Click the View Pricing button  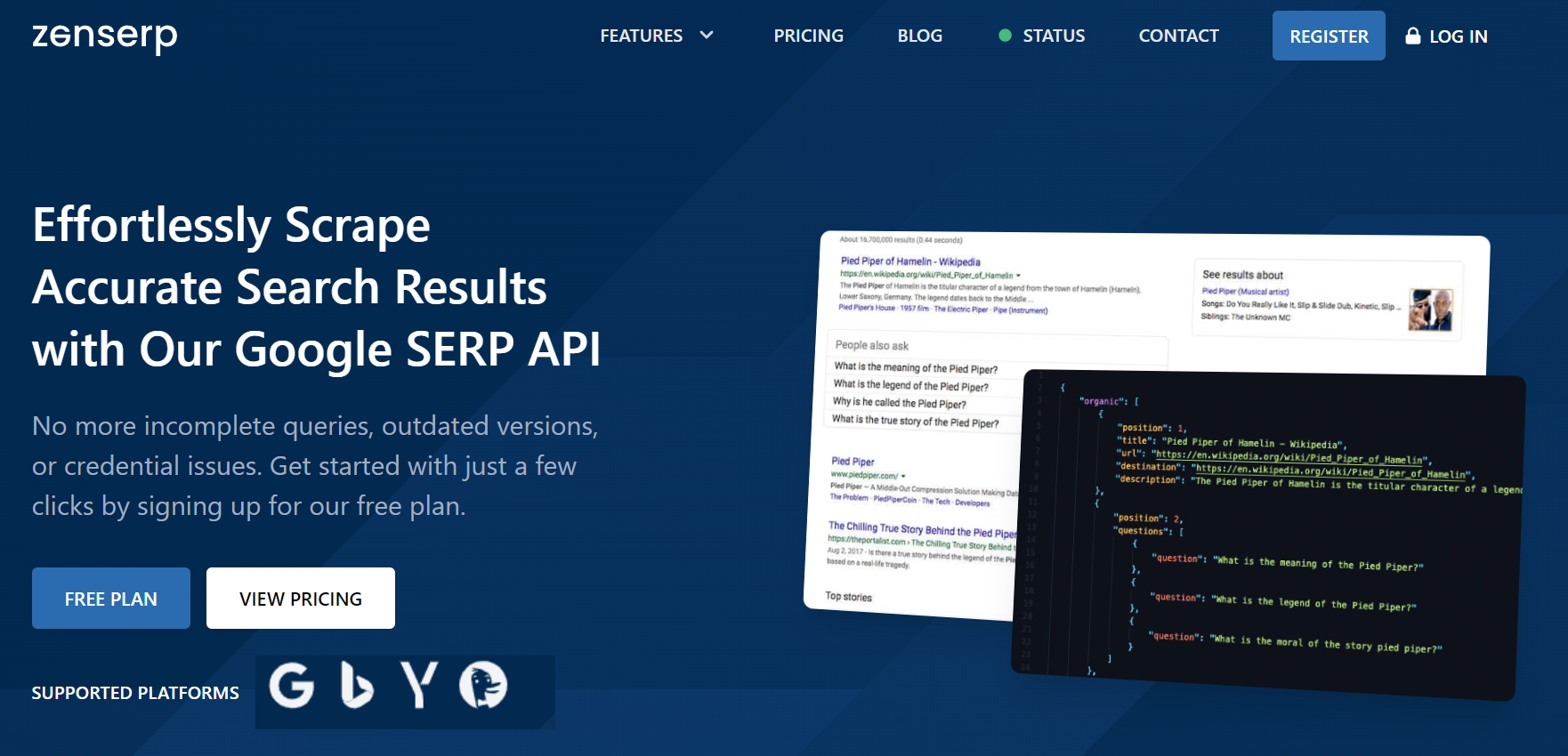(x=301, y=599)
